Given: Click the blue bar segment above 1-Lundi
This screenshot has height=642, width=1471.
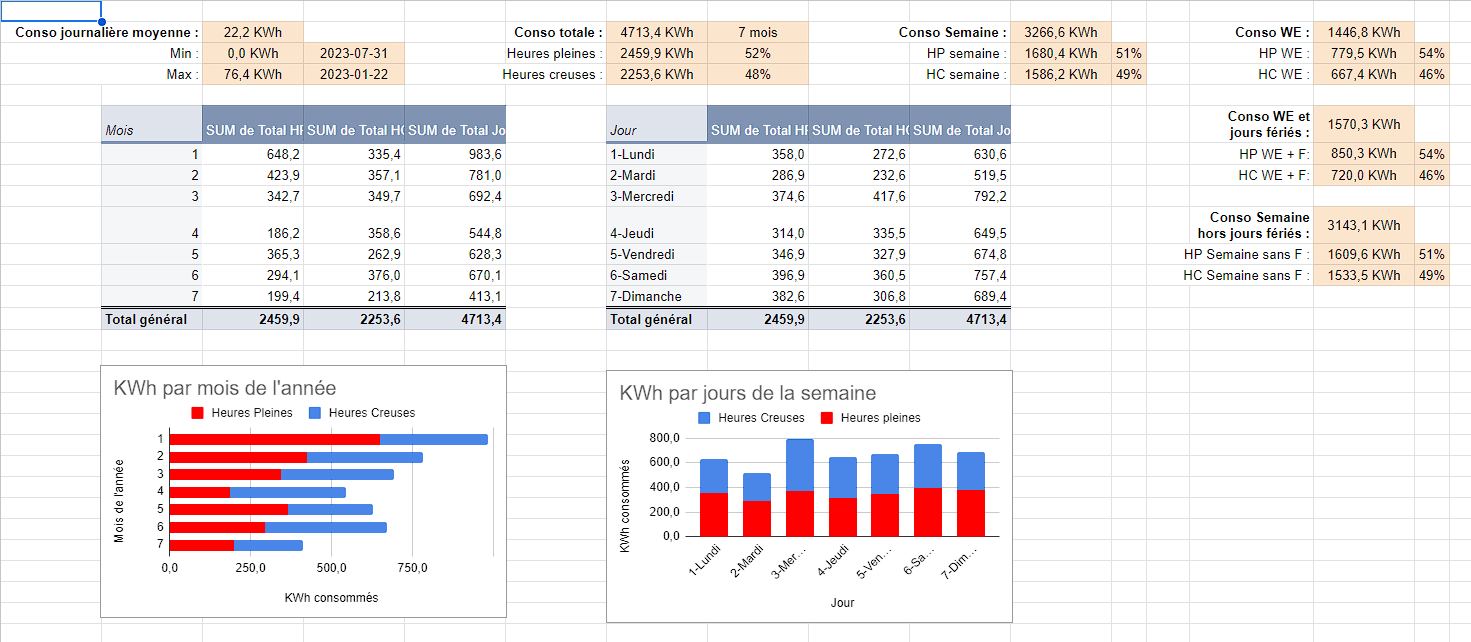Looking at the screenshot, I should [x=714, y=476].
